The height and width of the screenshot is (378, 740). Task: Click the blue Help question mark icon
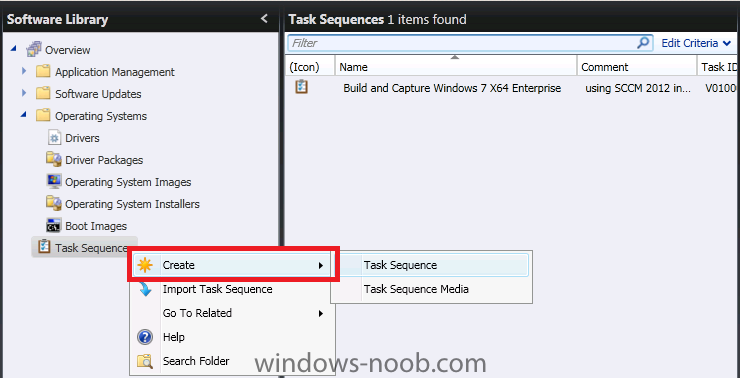(145, 337)
